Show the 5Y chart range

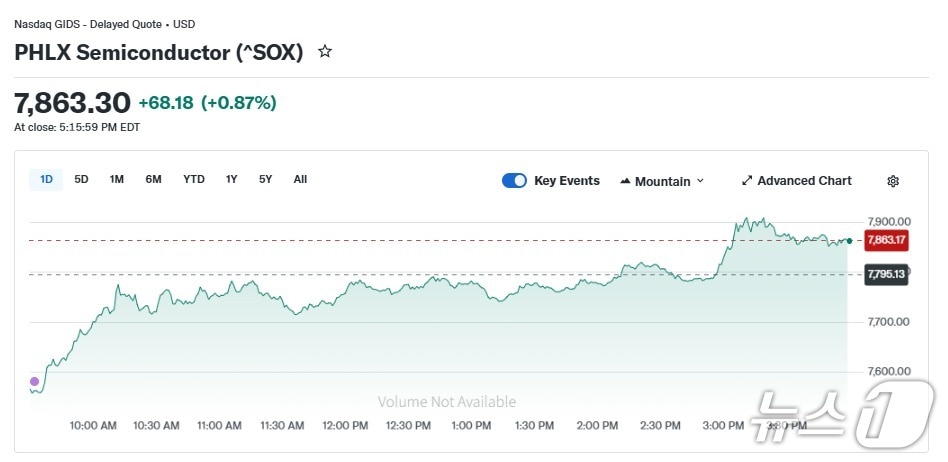click(265, 180)
